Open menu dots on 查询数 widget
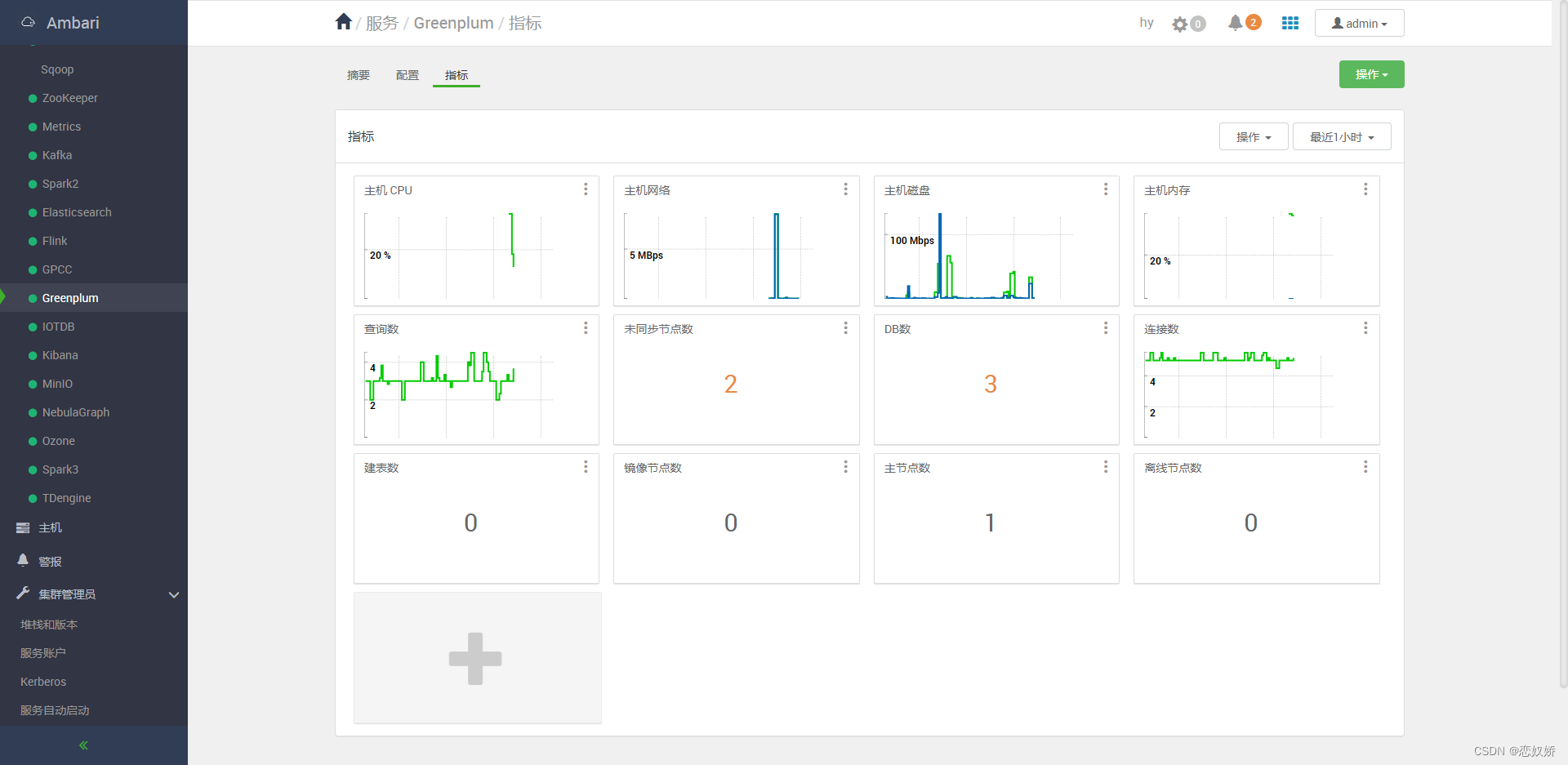Image resolution: width=1568 pixels, height=765 pixels. coord(586,328)
